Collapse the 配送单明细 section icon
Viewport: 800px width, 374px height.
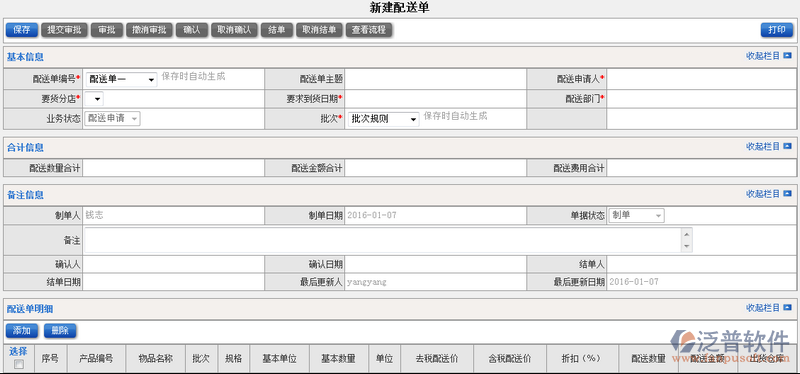(x=788, y=308)
